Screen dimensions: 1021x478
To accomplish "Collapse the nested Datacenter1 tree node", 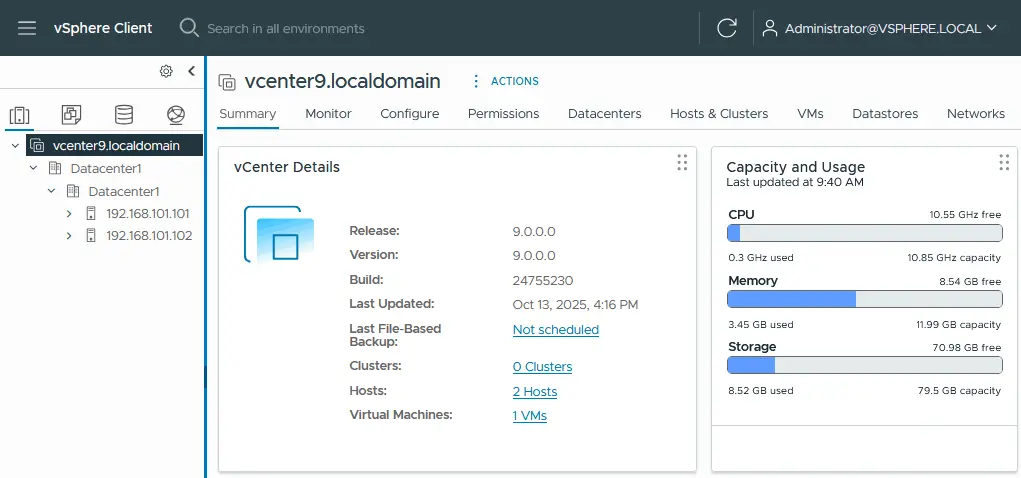I will click(51, 191).
